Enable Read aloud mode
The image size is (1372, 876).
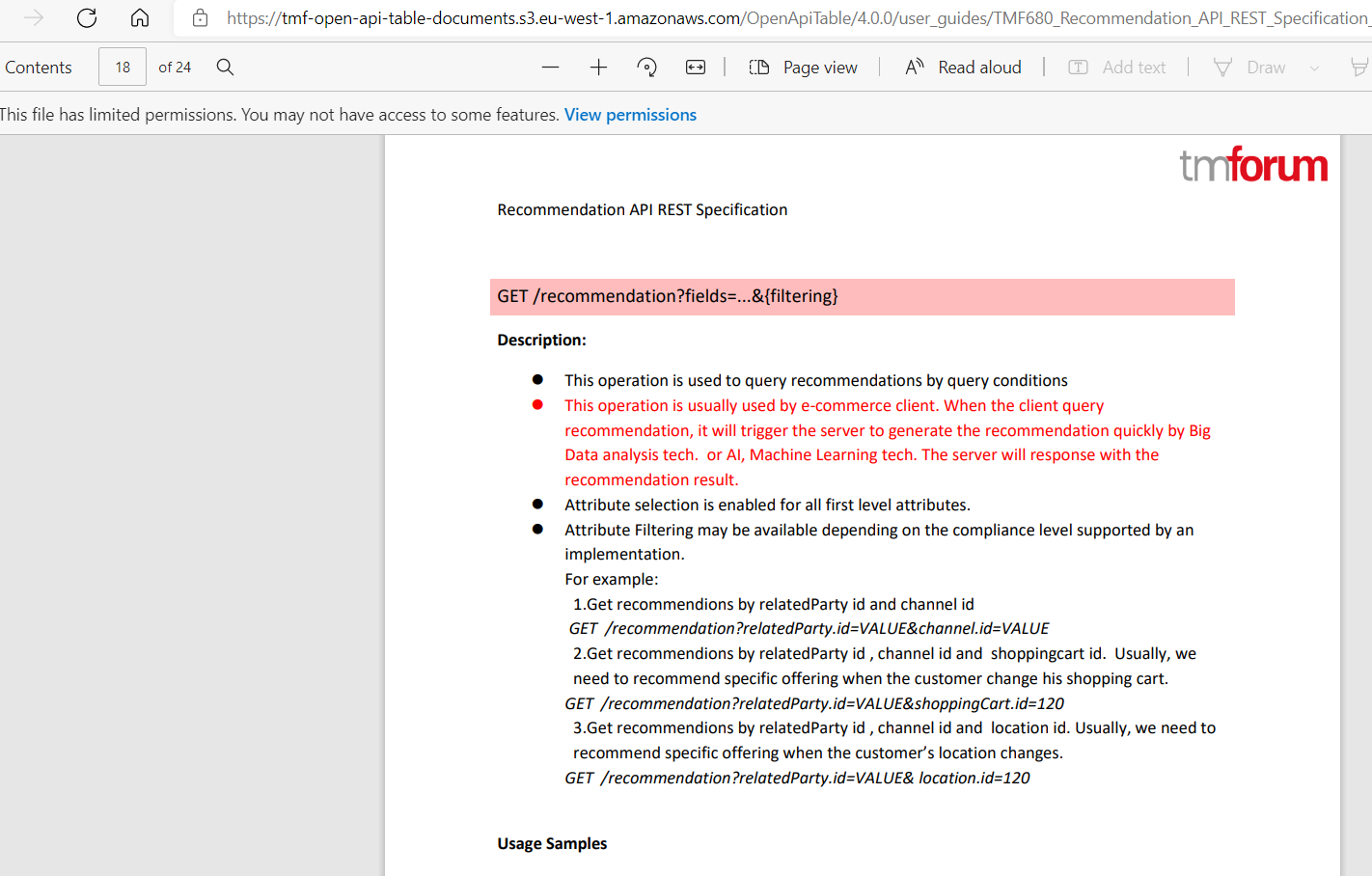click(963, 67)
